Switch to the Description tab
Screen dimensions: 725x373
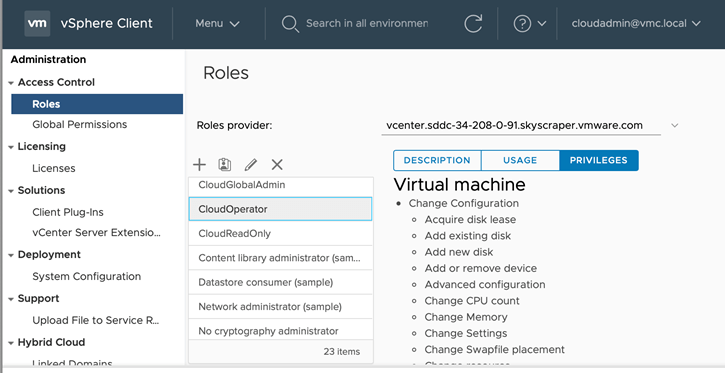tap(437, 160)
